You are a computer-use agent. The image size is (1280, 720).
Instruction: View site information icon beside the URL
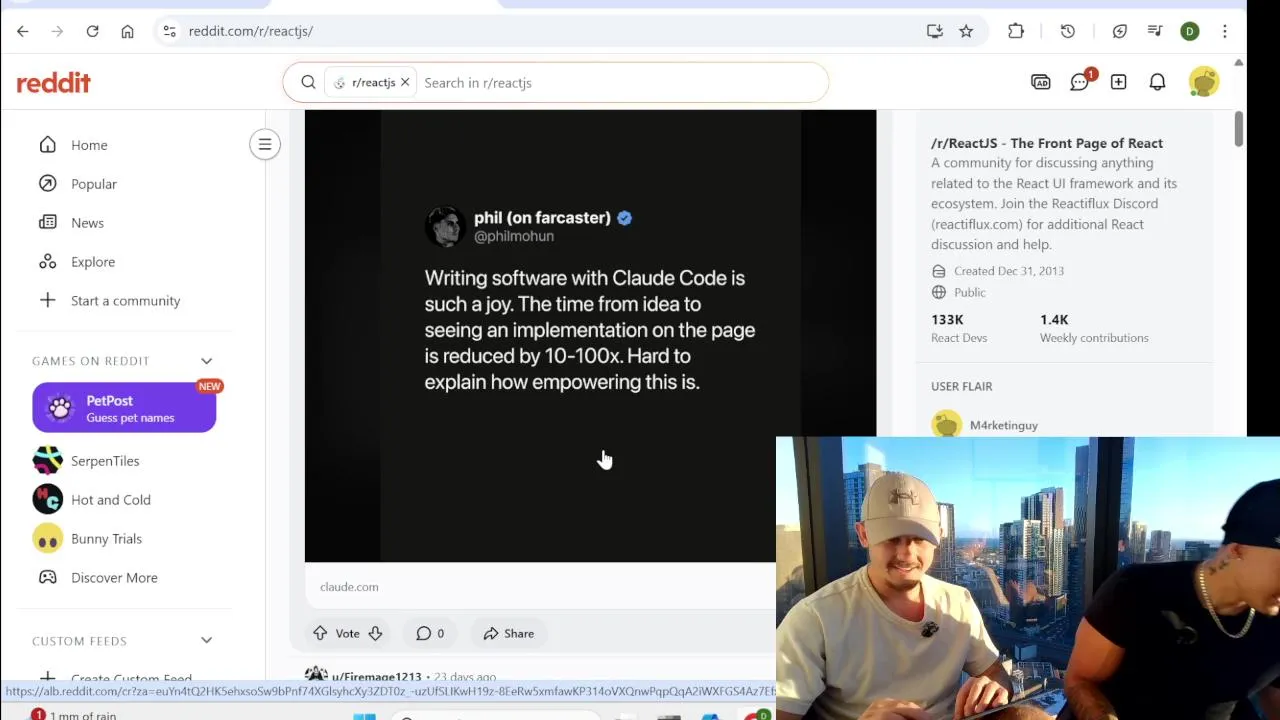169,31
